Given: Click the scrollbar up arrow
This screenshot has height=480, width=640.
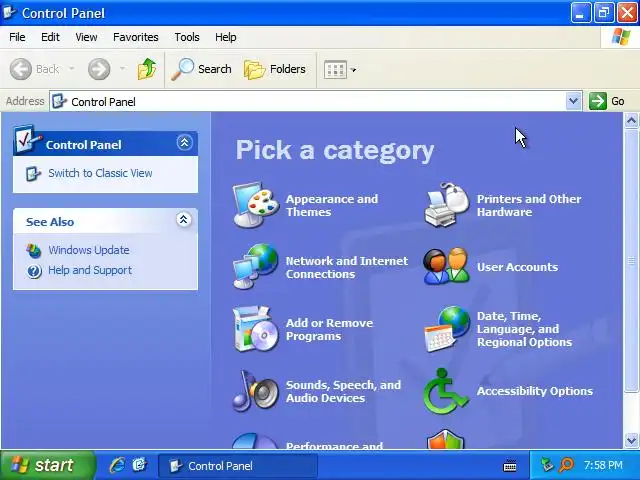Looking at the screenshot, I should [631, 121].
